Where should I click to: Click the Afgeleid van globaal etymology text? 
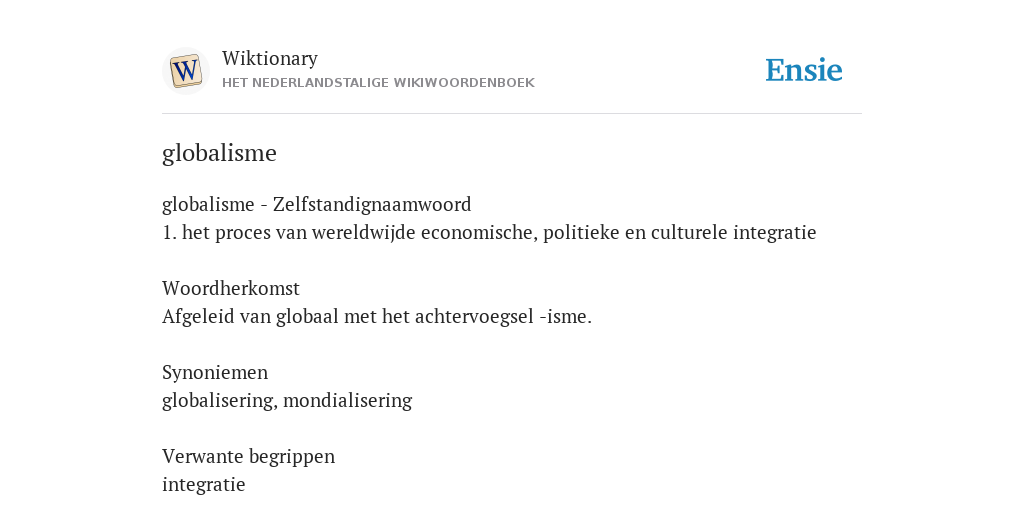click(x=377, y=317)
